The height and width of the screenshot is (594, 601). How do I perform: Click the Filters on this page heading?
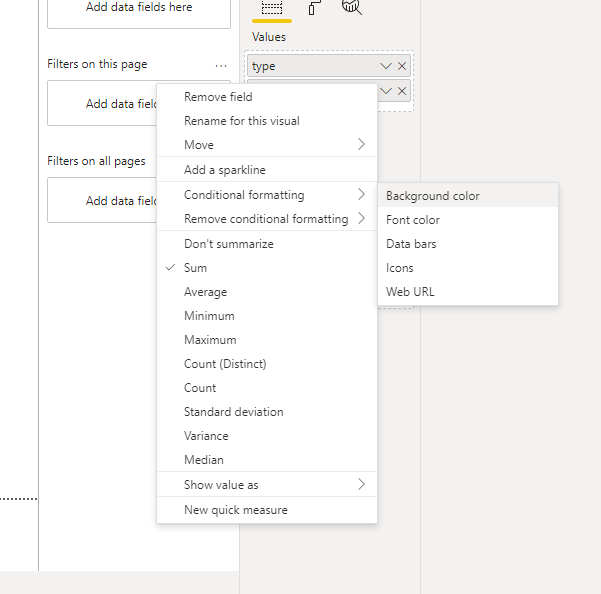click(97, 64)
